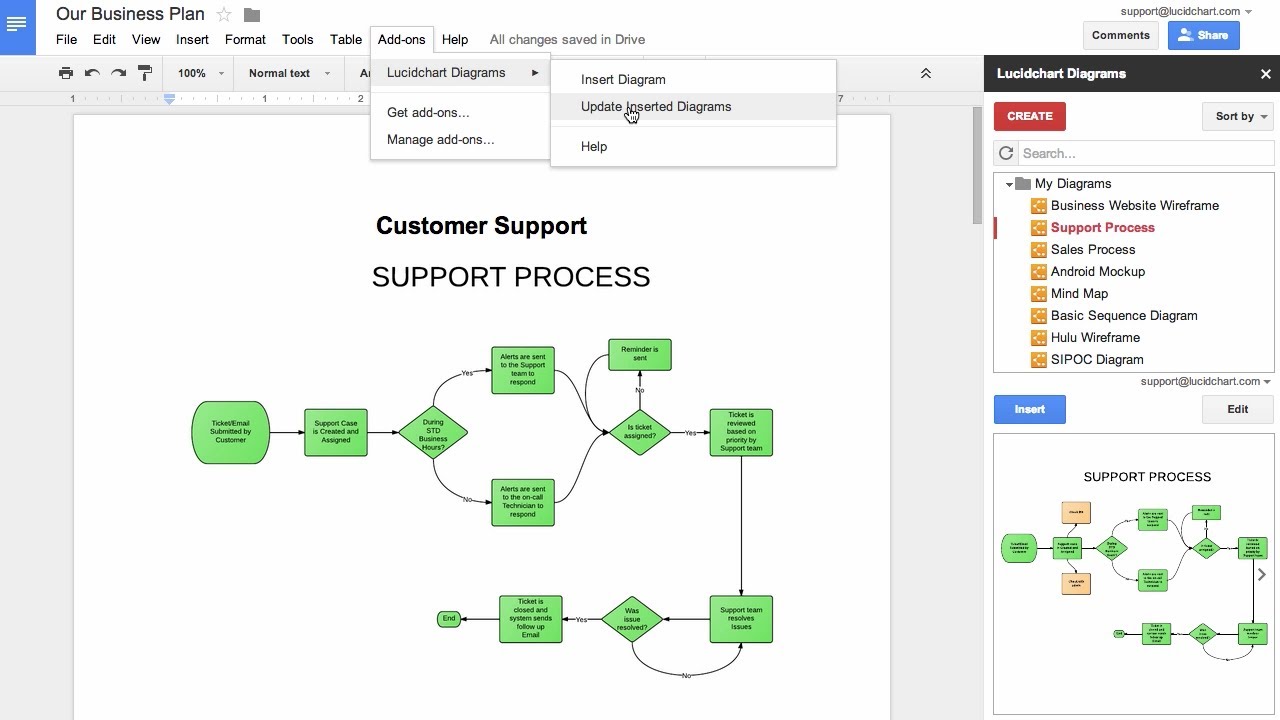Viewport: 1280px width, 720px height.
Task: Expand Lucidchart Diagrams submenu arrow
Action: [535, 73]
